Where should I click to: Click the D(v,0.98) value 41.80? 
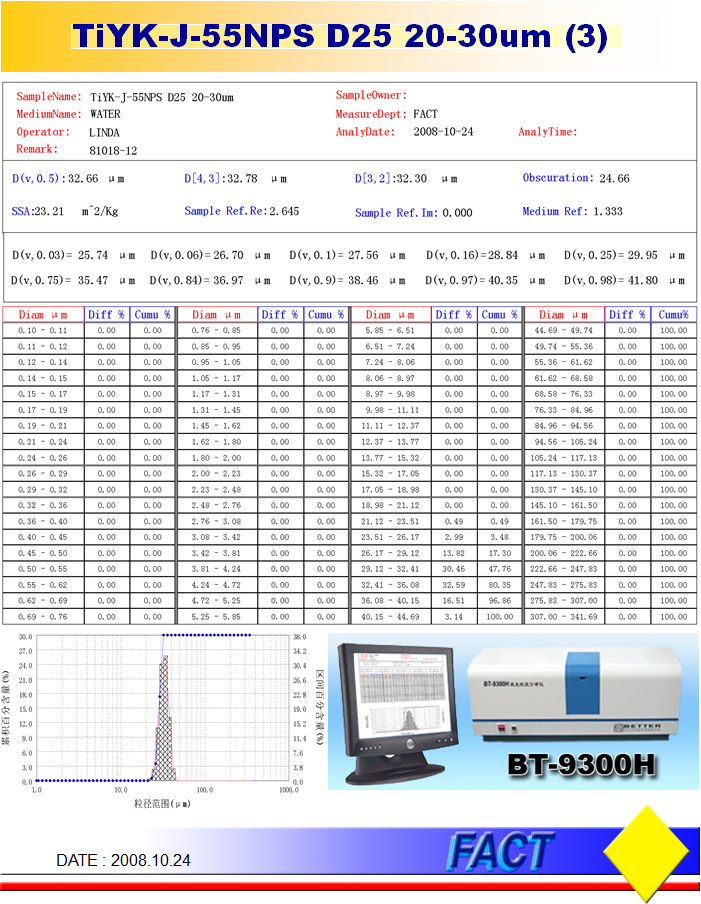point(642,280)
